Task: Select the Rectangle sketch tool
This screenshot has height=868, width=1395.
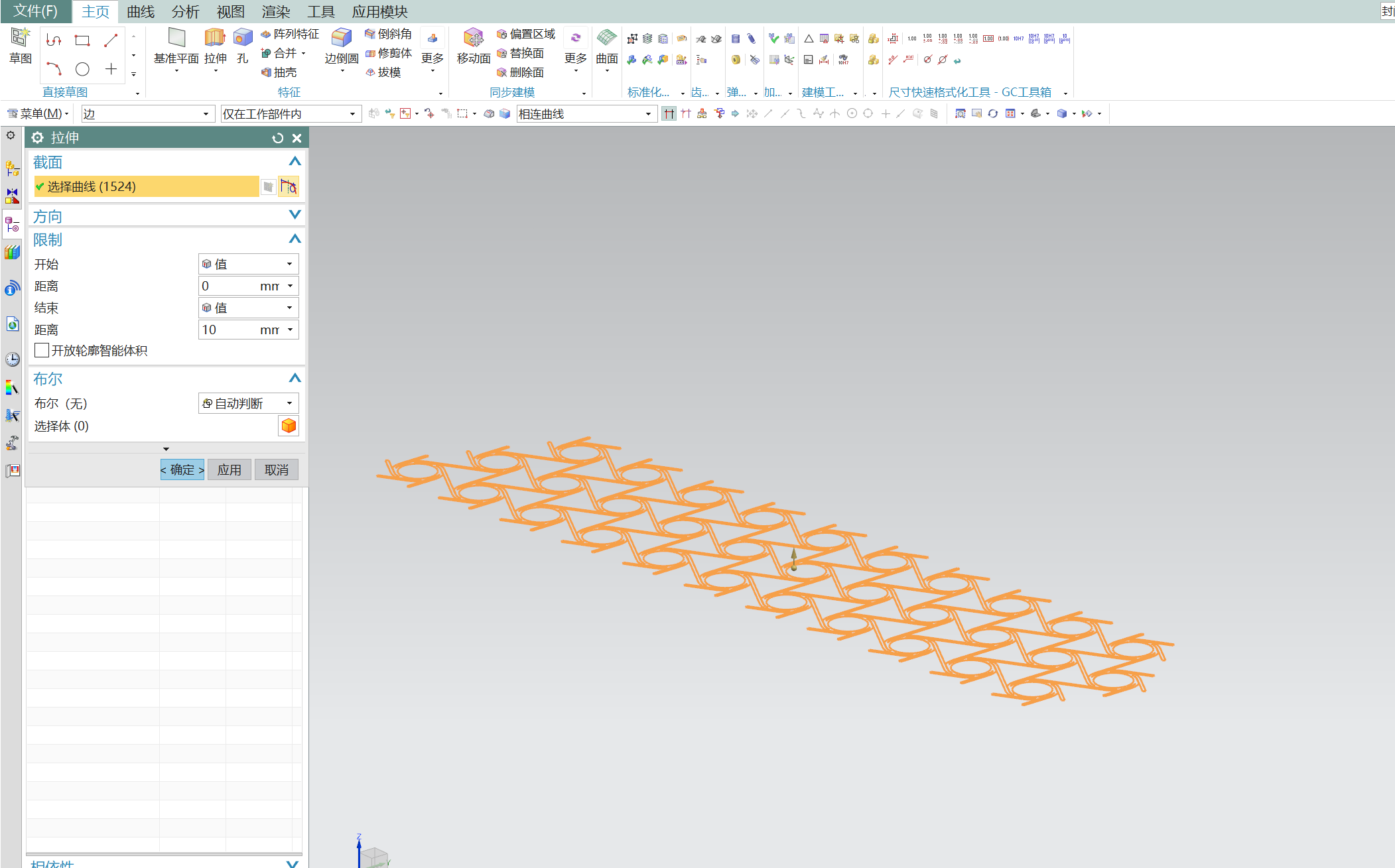Action: pyautogui.click(x=82, y=40)
